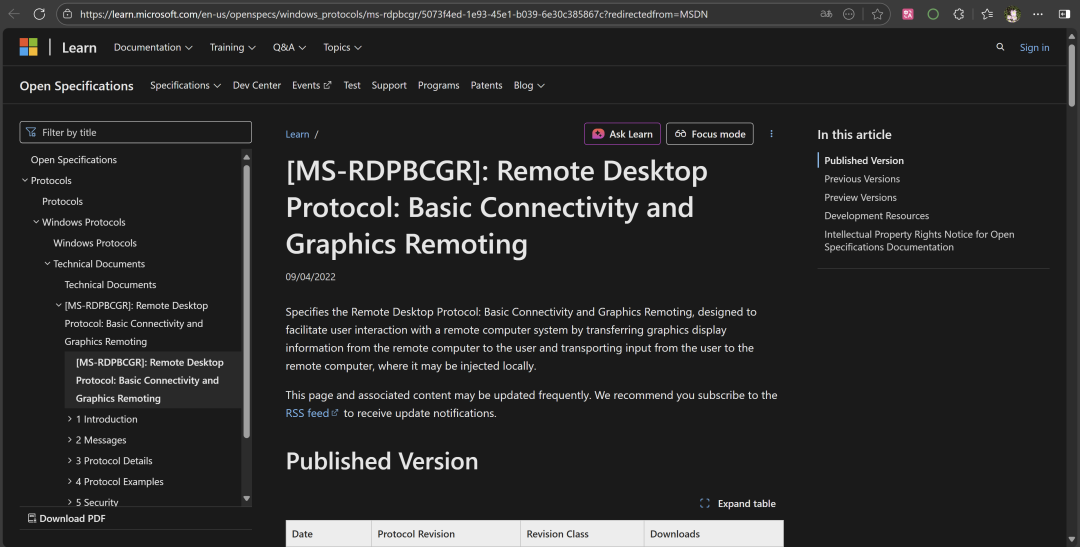The image size is (1080, 547).
Task: Click the browser address bar URL
Action: pyautogui.click(x=393, y=14)
